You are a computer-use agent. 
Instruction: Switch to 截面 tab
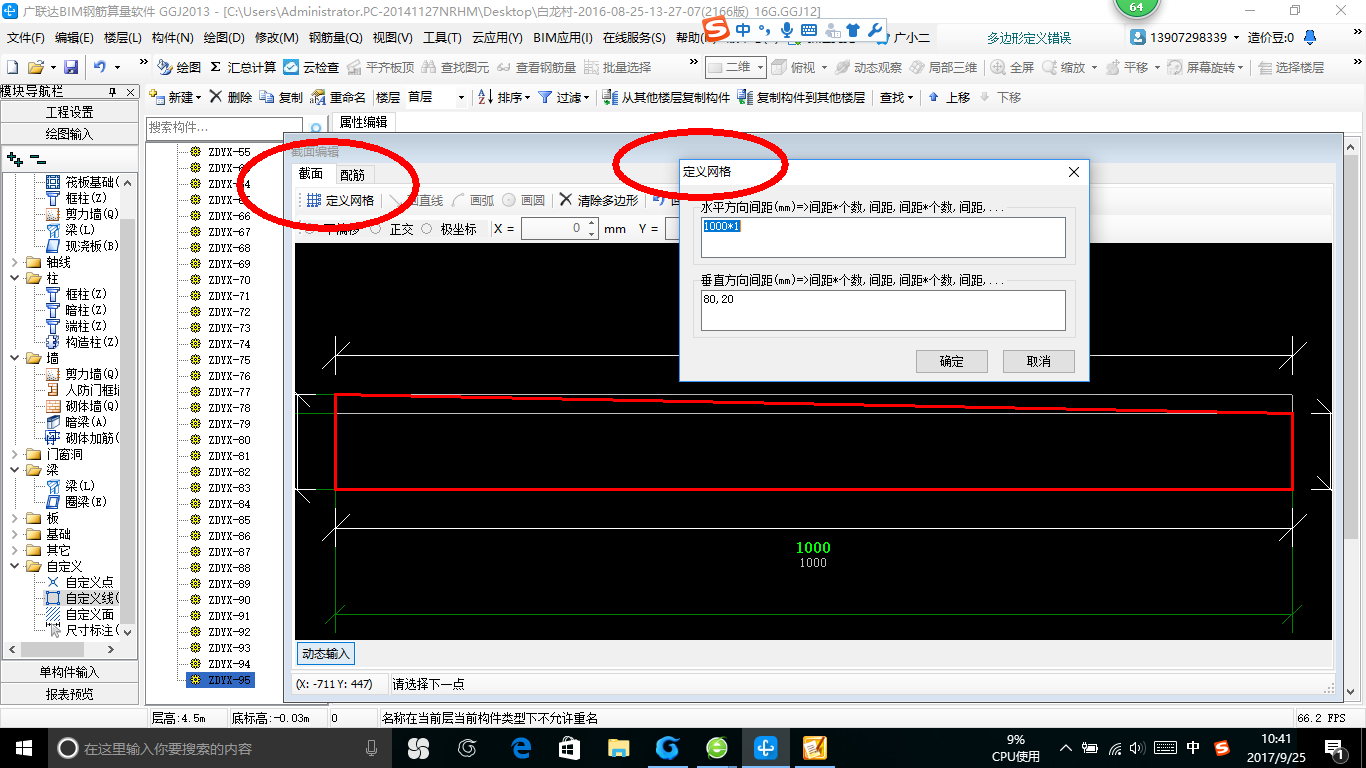[311, 174]
